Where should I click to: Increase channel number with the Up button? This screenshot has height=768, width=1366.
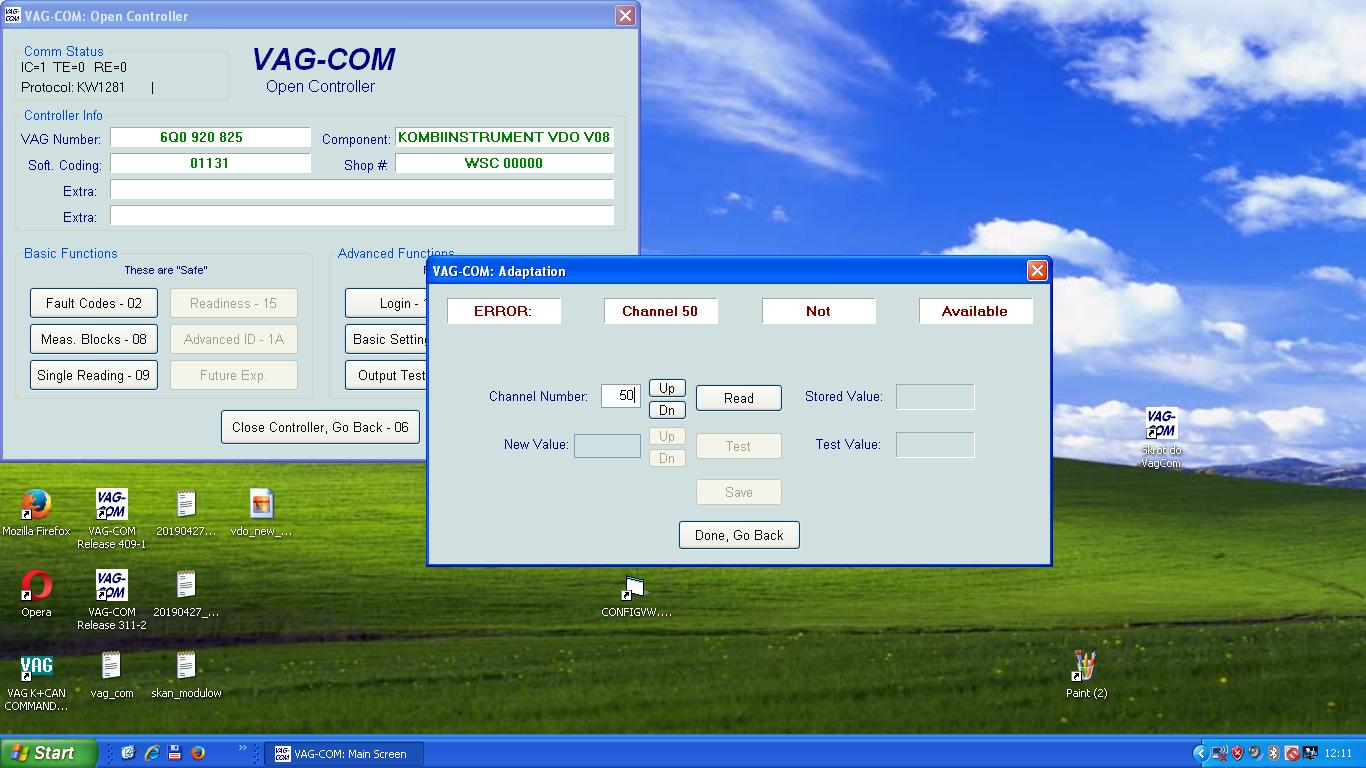pos(667,388)
